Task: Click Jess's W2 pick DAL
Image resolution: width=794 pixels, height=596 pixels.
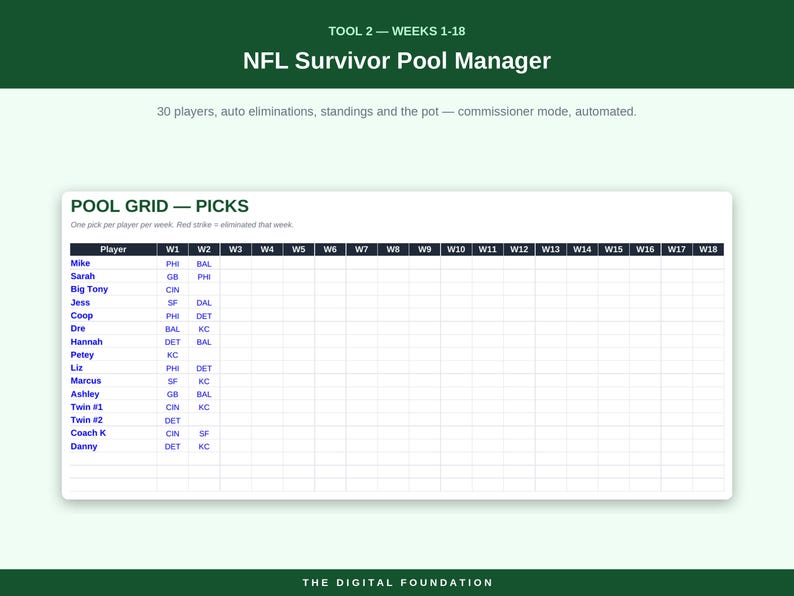Action: [204, 303]
